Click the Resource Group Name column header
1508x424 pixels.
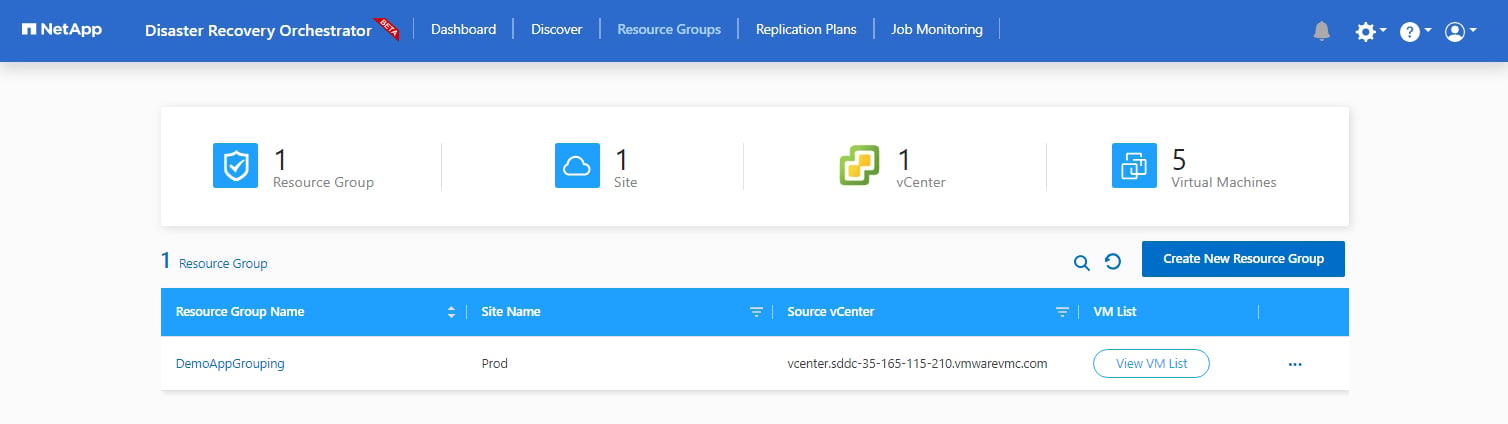pyautogui.click(x=240, y=312)
